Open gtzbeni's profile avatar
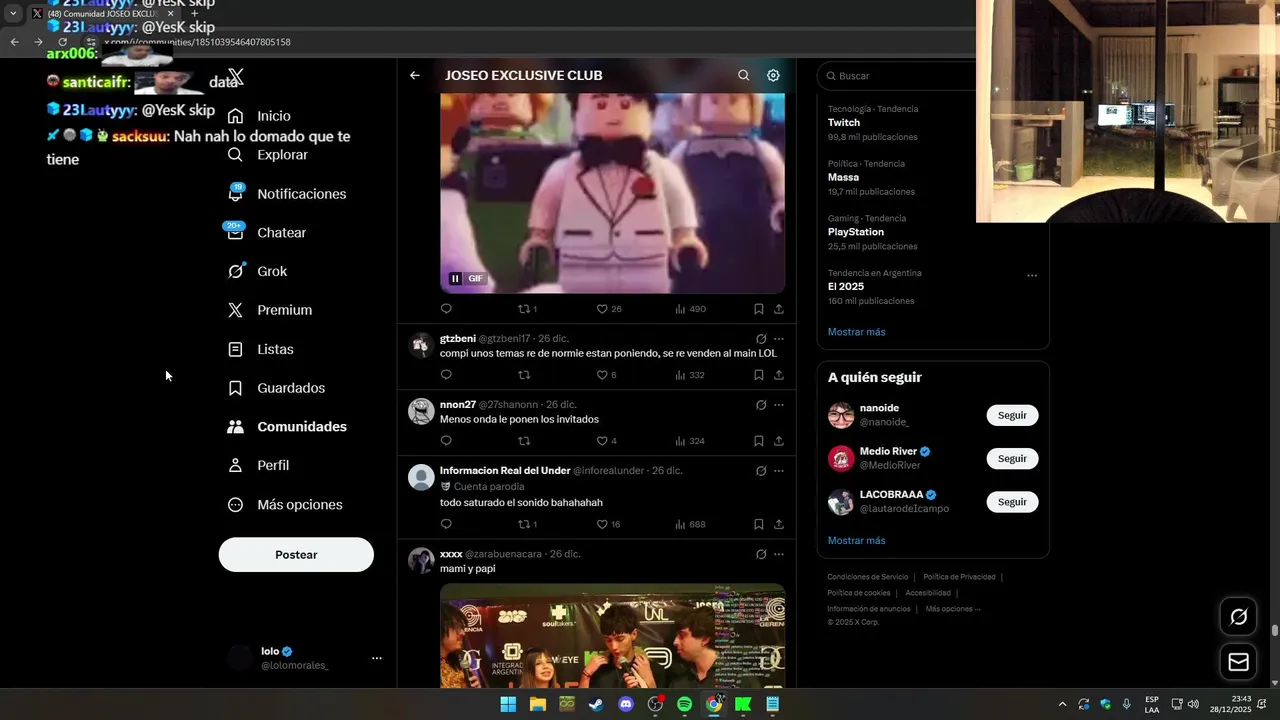The height and width of the screenshot is (720, 1280). (x=421, y=345)
